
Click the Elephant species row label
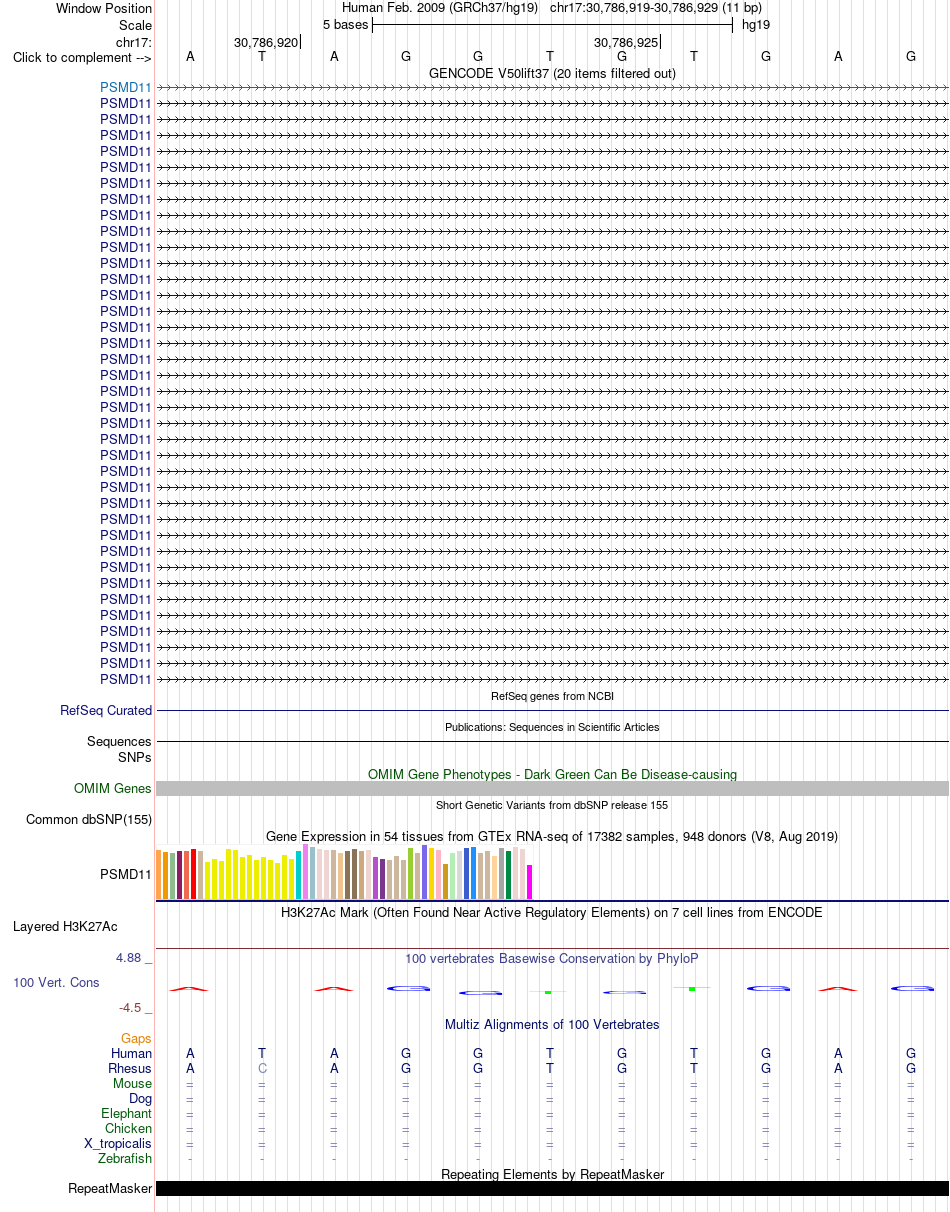[126, 1113]
